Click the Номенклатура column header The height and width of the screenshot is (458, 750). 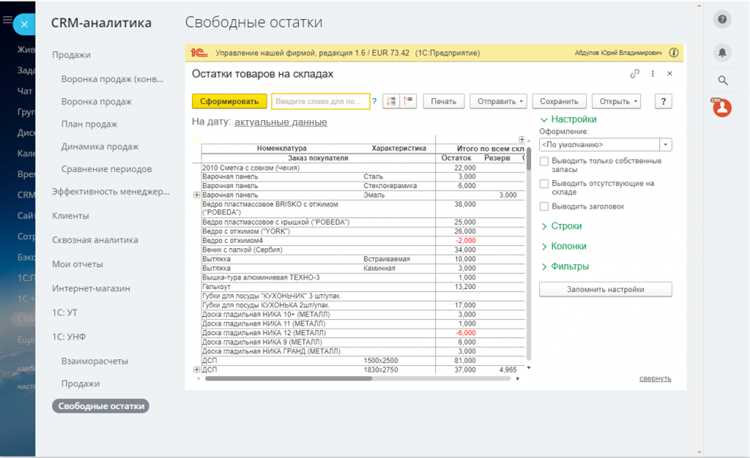click(x=281, y=148)
